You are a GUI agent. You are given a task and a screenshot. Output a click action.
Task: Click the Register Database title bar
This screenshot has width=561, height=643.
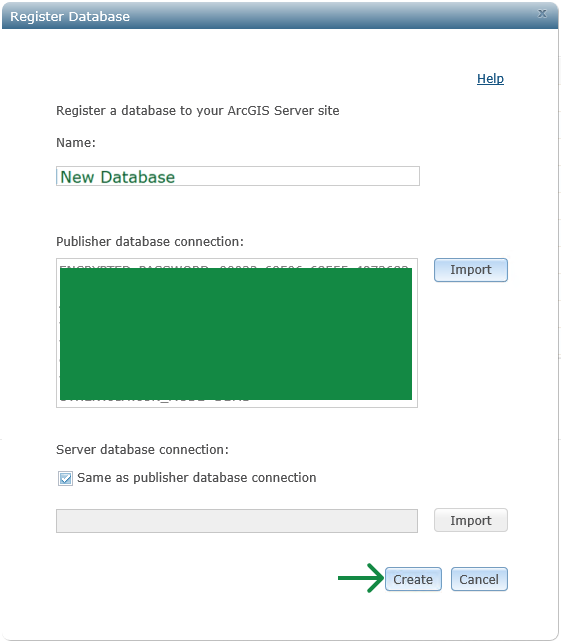(x=280, y=16)
